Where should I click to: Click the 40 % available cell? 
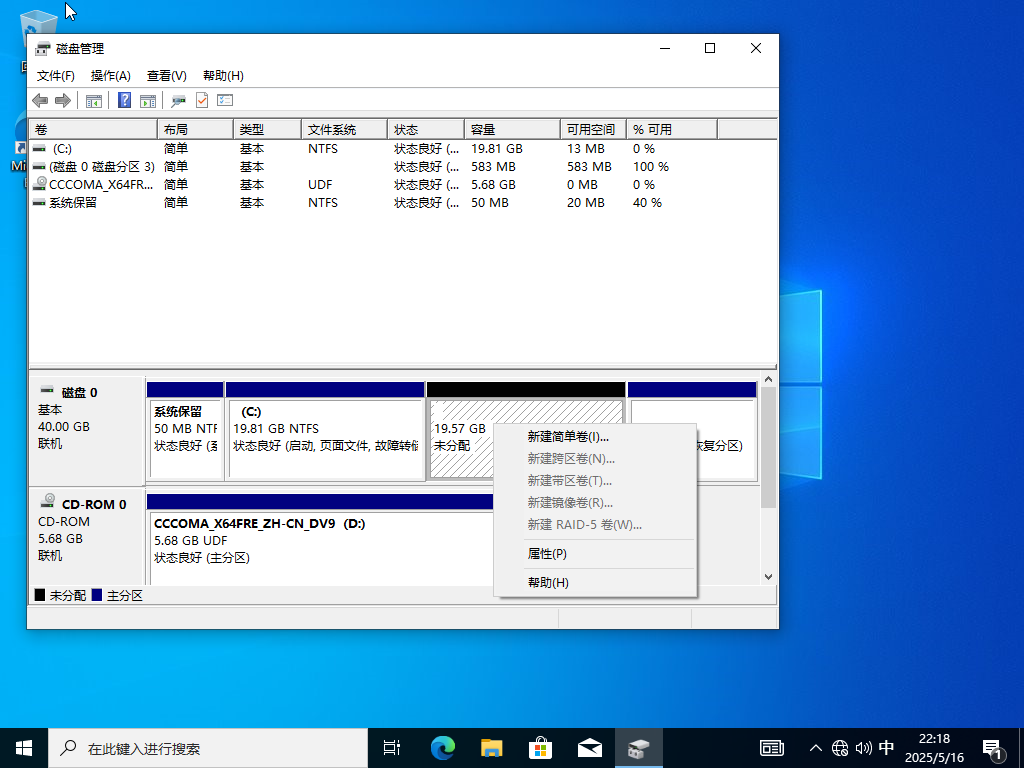click(647, 202)
